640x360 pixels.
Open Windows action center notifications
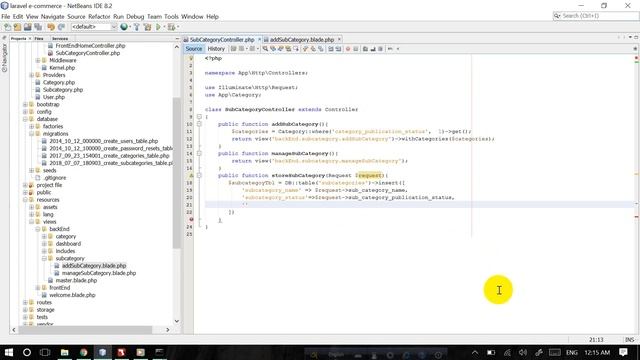tap(623, 352)
